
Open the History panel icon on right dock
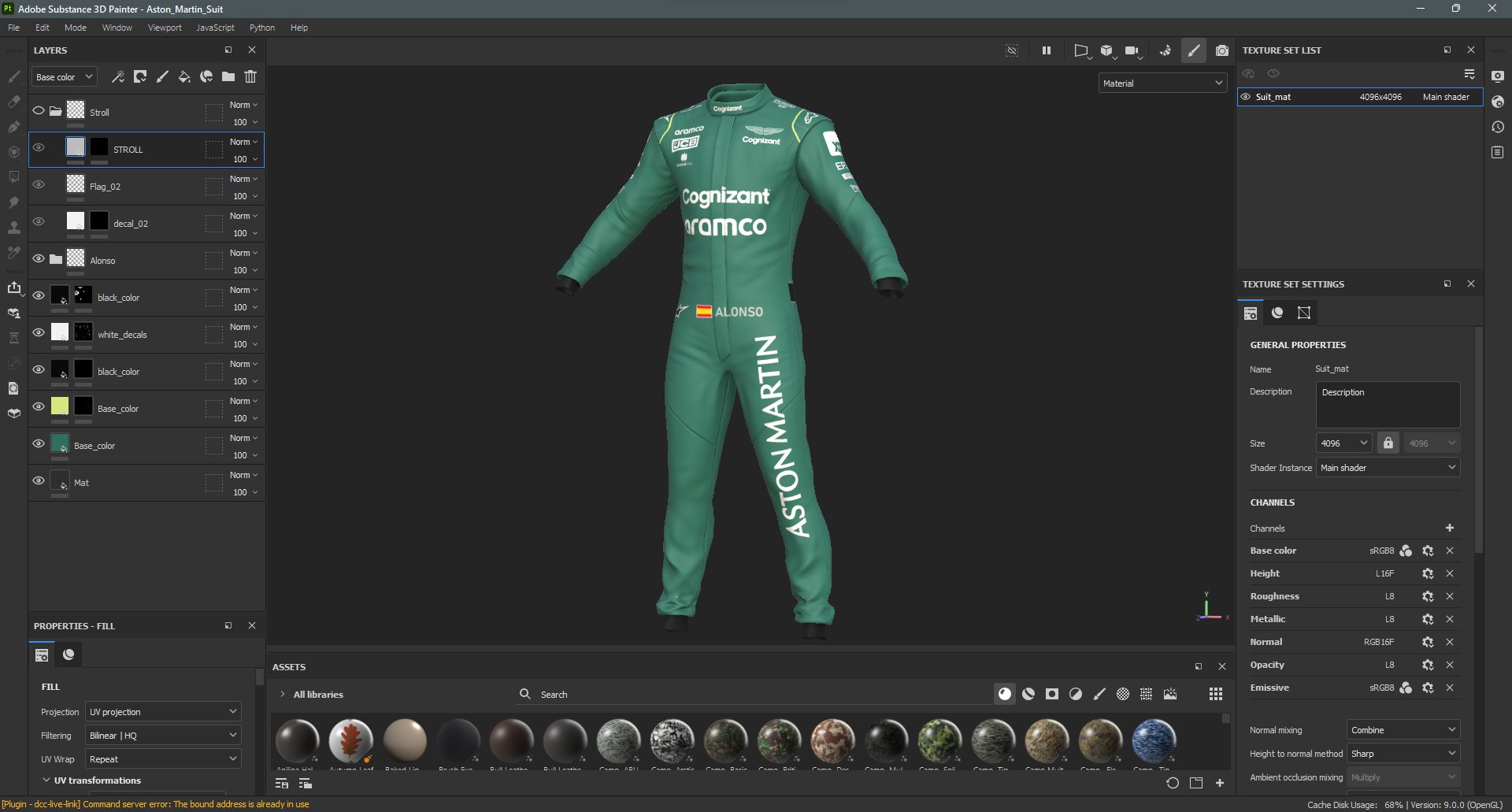(x=1498, y=127)
